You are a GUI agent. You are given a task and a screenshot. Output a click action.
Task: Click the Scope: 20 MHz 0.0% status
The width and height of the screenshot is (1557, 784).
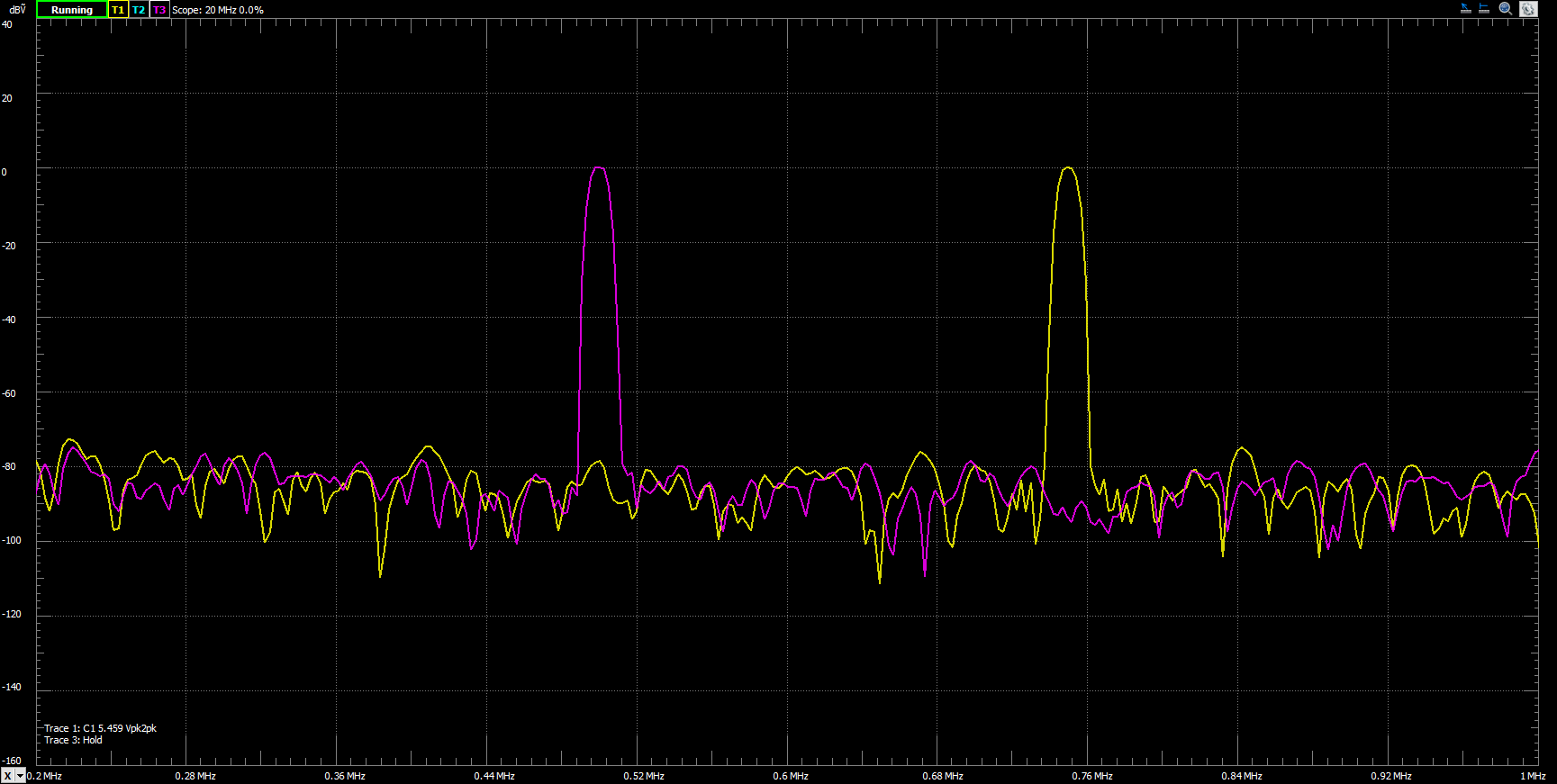tap(218, 10)
